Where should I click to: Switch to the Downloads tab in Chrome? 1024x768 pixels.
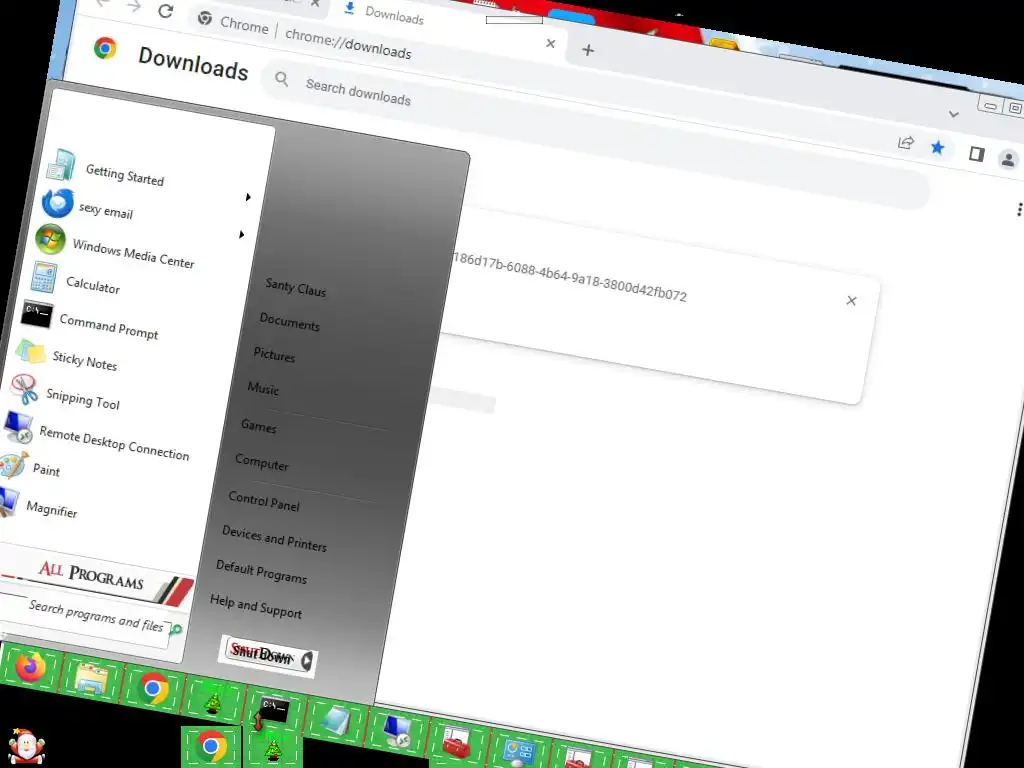[x=394, y=15]
